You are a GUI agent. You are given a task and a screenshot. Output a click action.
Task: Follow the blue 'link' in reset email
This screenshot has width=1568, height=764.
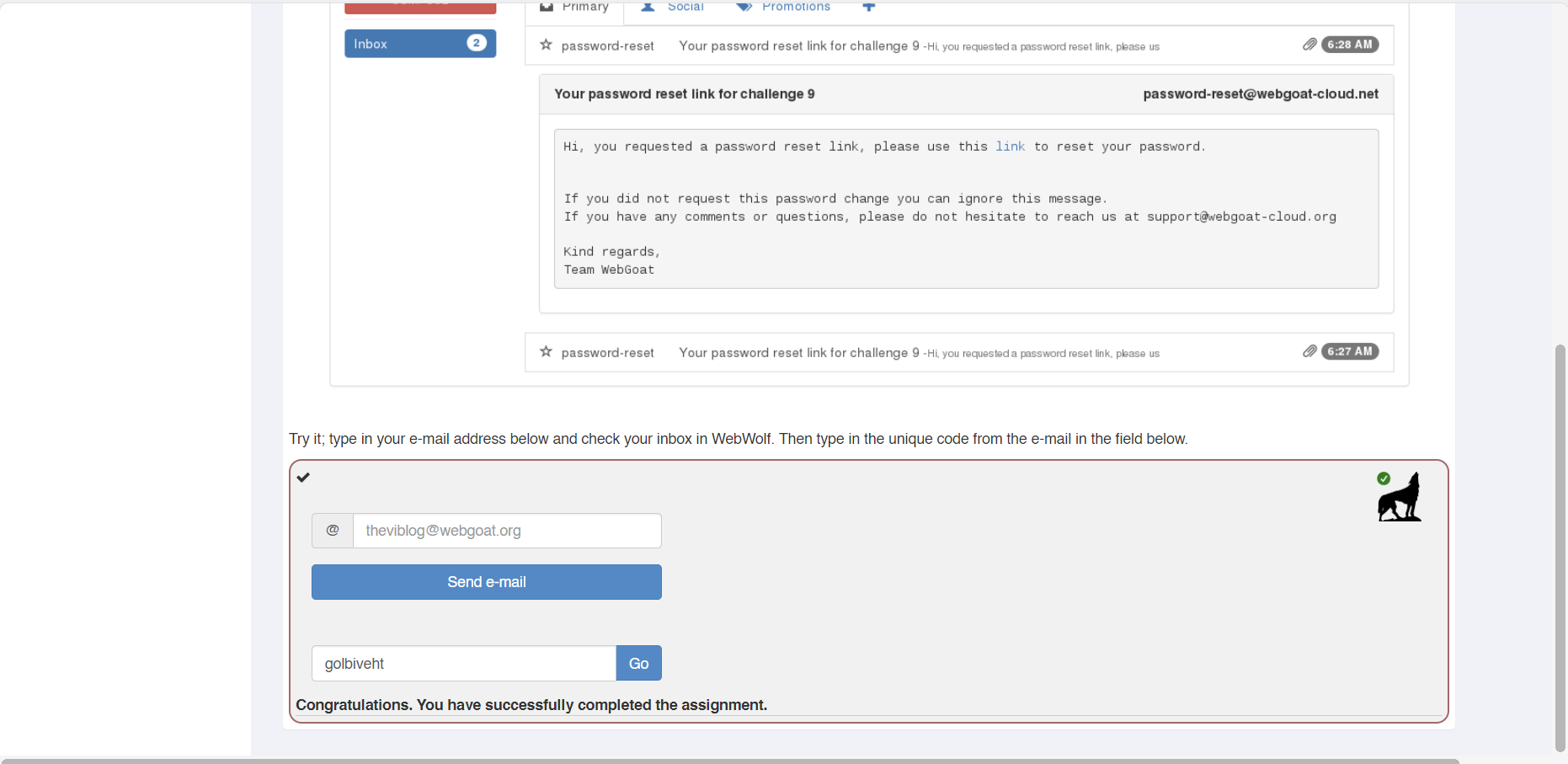[1010, 147]
